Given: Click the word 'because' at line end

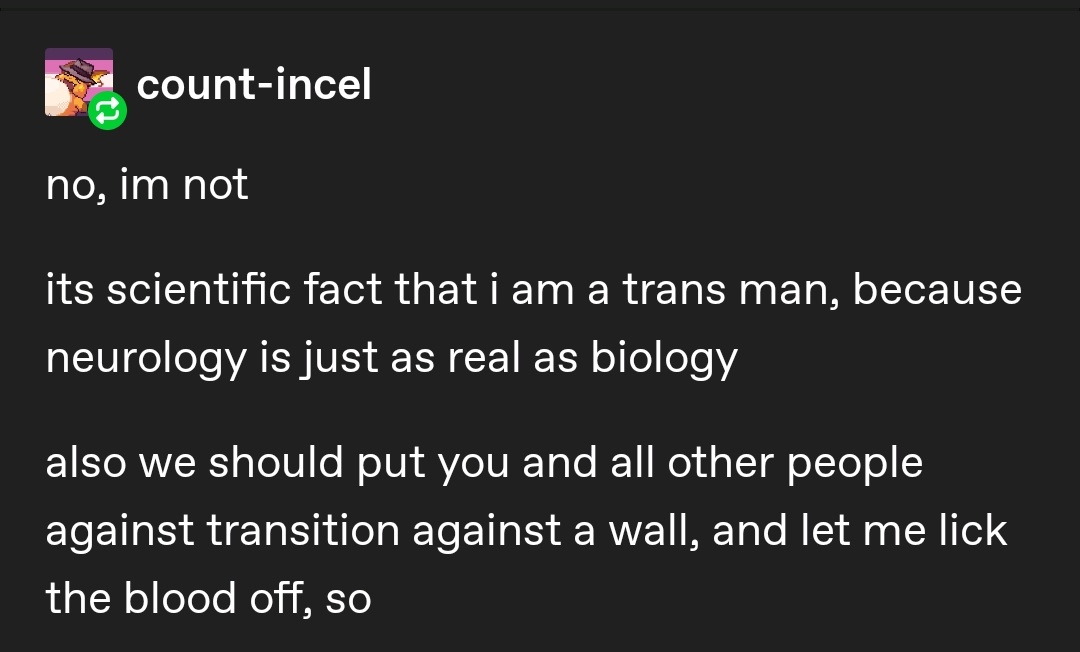Looking at the screenshot, I should pyautogui.click(x=937, y=288).
